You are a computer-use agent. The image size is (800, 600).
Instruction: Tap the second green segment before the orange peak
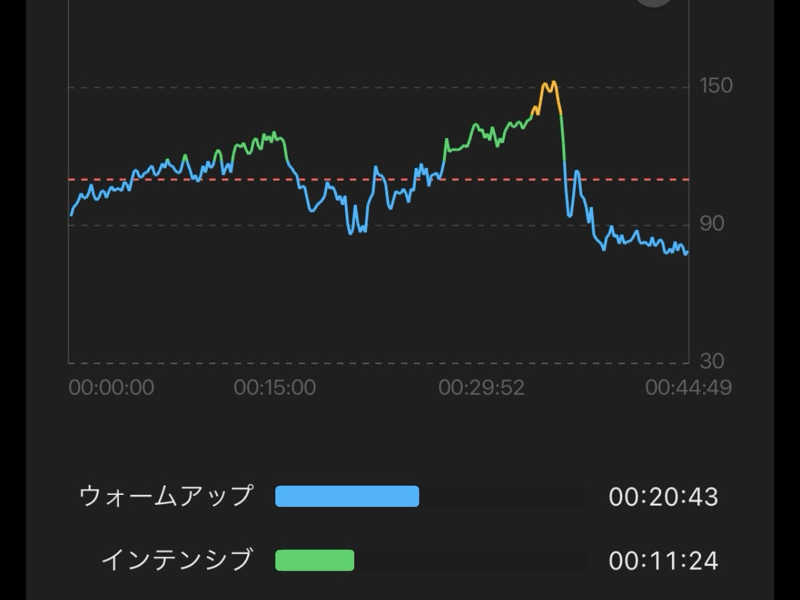click(x=490, y=133)
